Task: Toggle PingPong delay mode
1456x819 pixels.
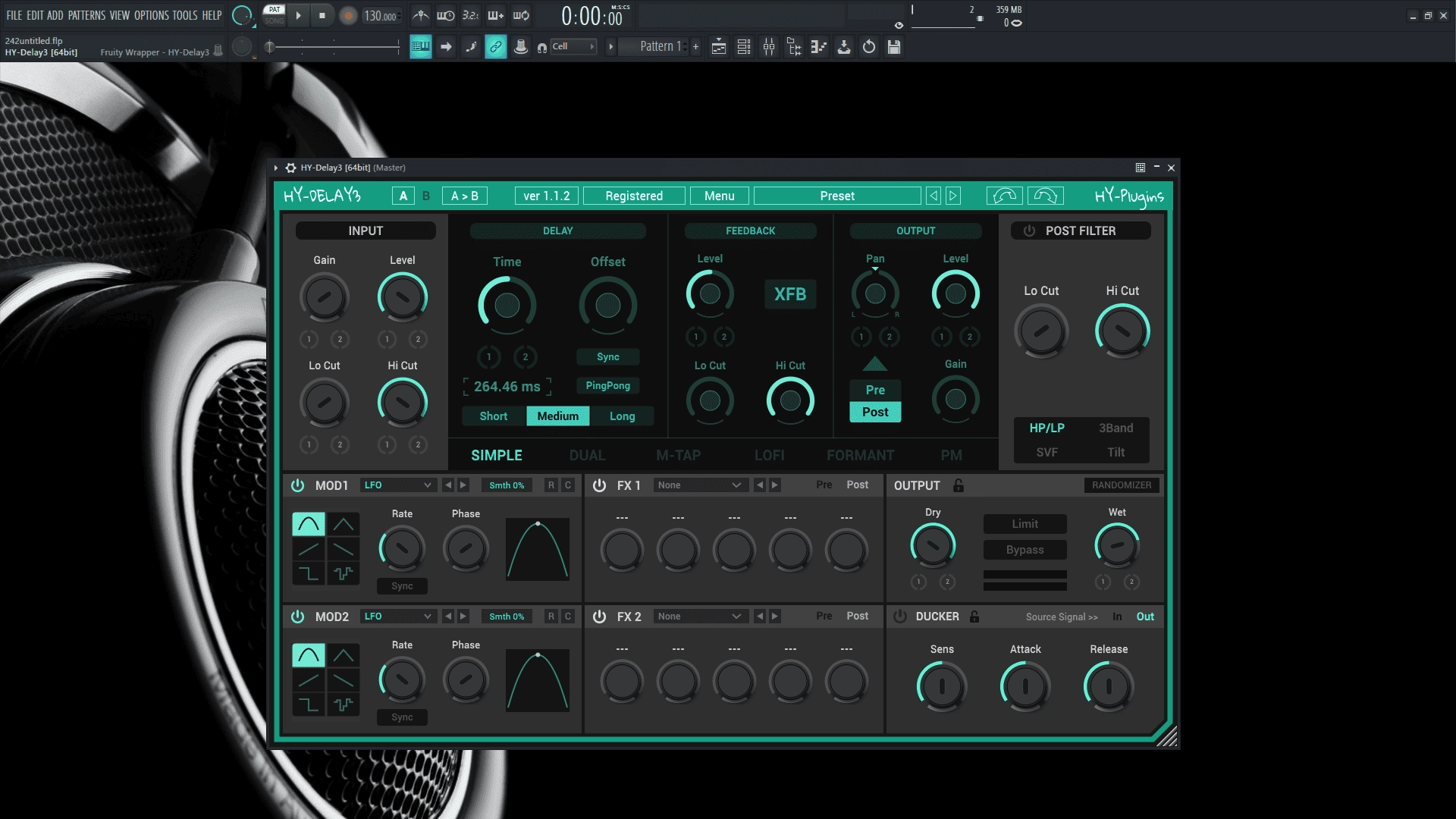Action: point(607,386)
